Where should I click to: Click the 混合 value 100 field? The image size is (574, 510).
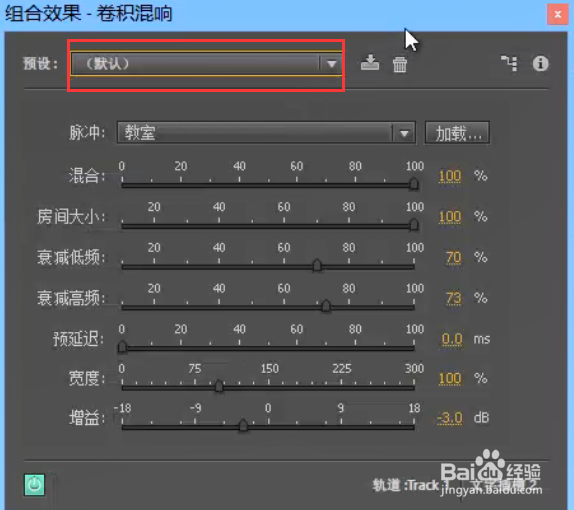pos(450,176)
